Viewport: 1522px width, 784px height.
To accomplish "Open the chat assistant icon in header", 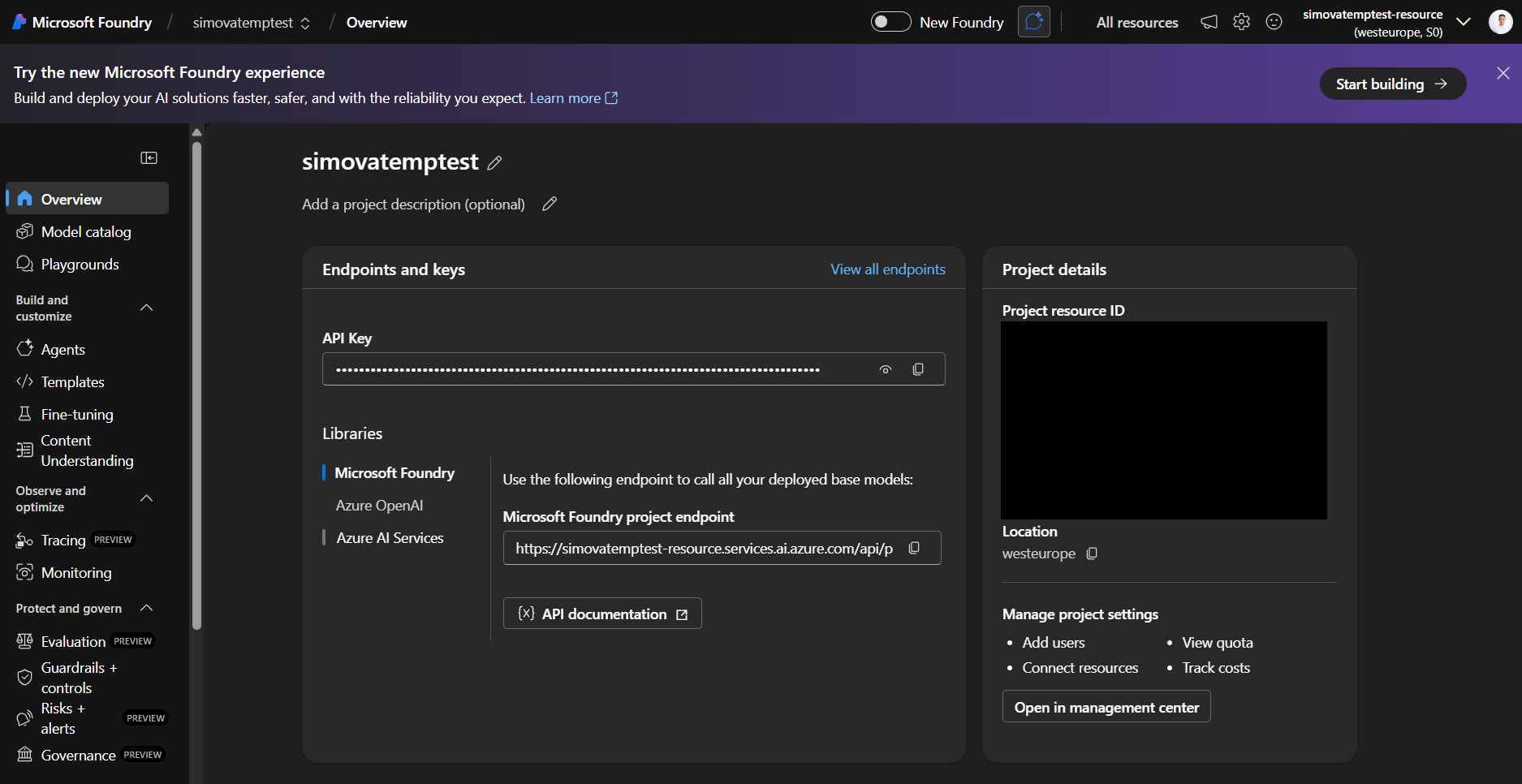I will (x=1034, y=22).
